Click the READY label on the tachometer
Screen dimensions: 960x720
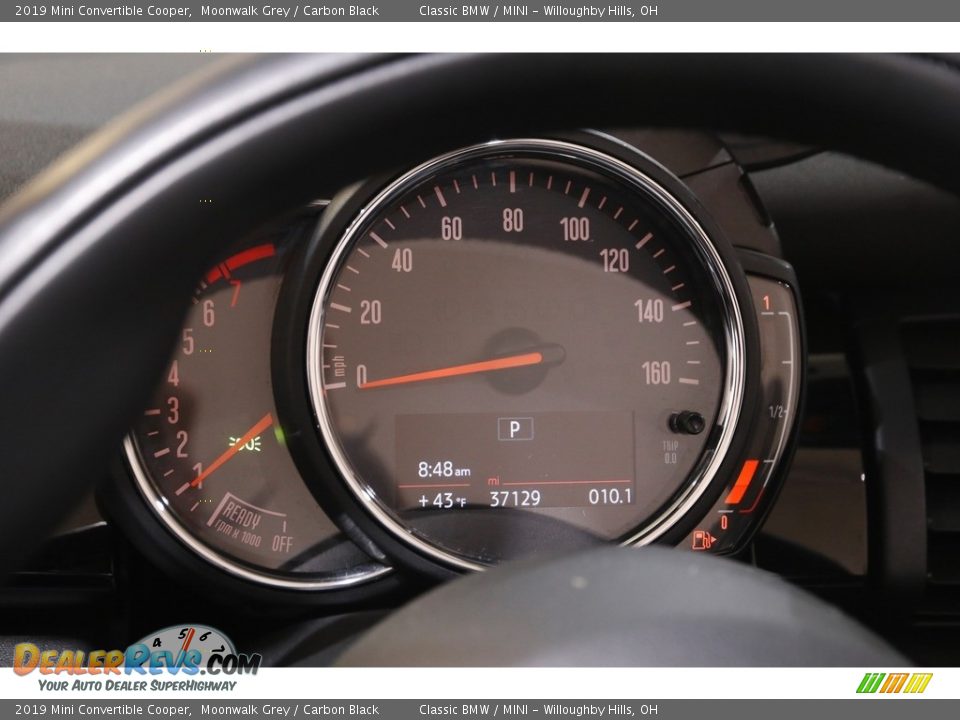pyautogui.click(x=241, y=515)
